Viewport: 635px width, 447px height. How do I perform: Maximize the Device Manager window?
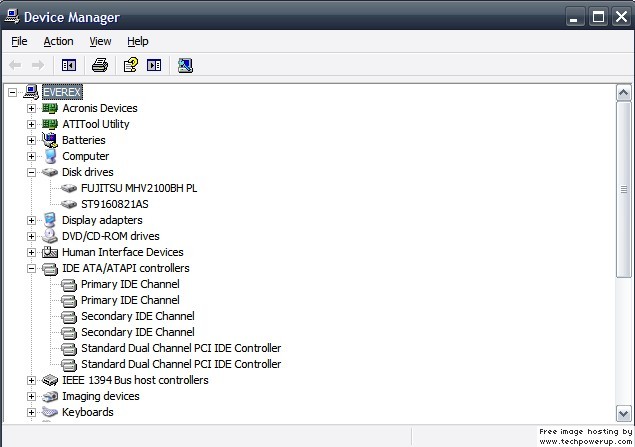[598, 17]
